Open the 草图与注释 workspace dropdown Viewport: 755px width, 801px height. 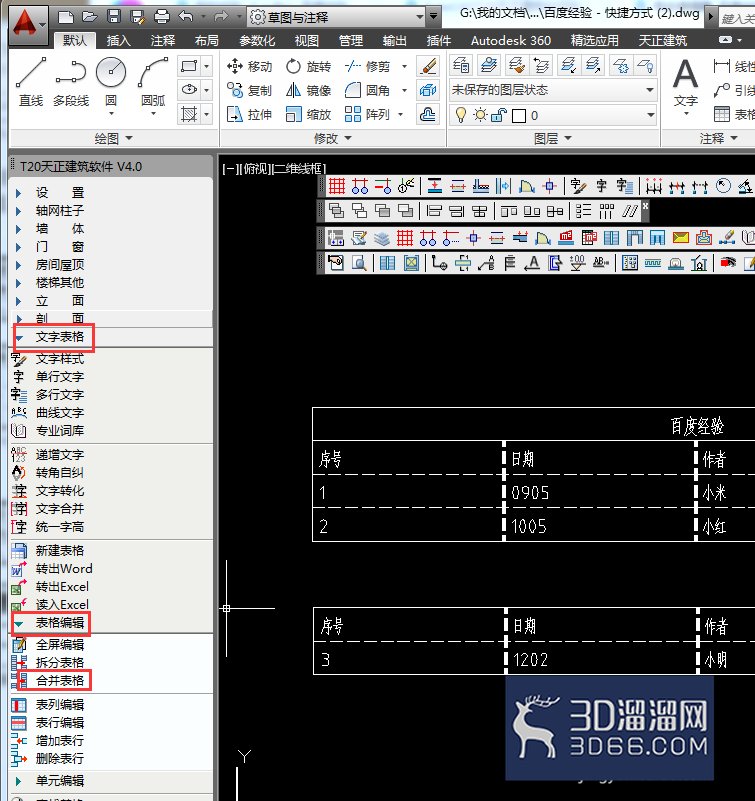(337, 17)
